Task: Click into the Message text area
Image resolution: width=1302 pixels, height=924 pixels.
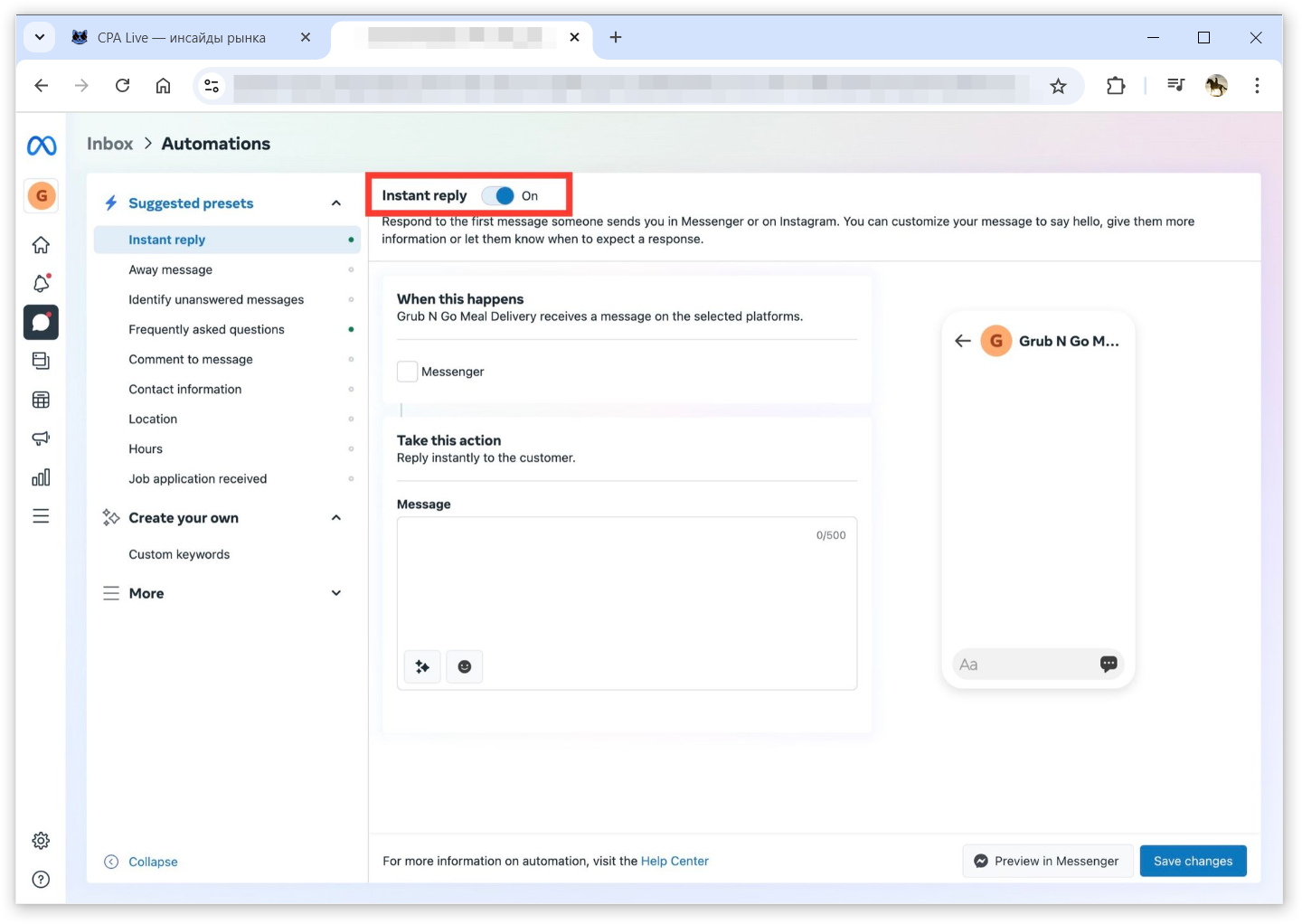Action: [627, 603]
